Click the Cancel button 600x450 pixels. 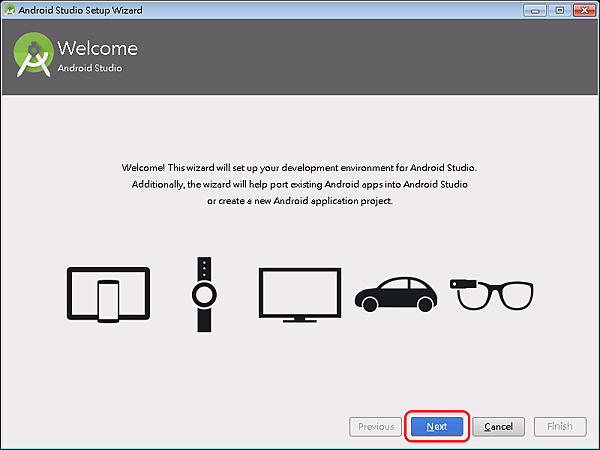[x=498, y=426]
